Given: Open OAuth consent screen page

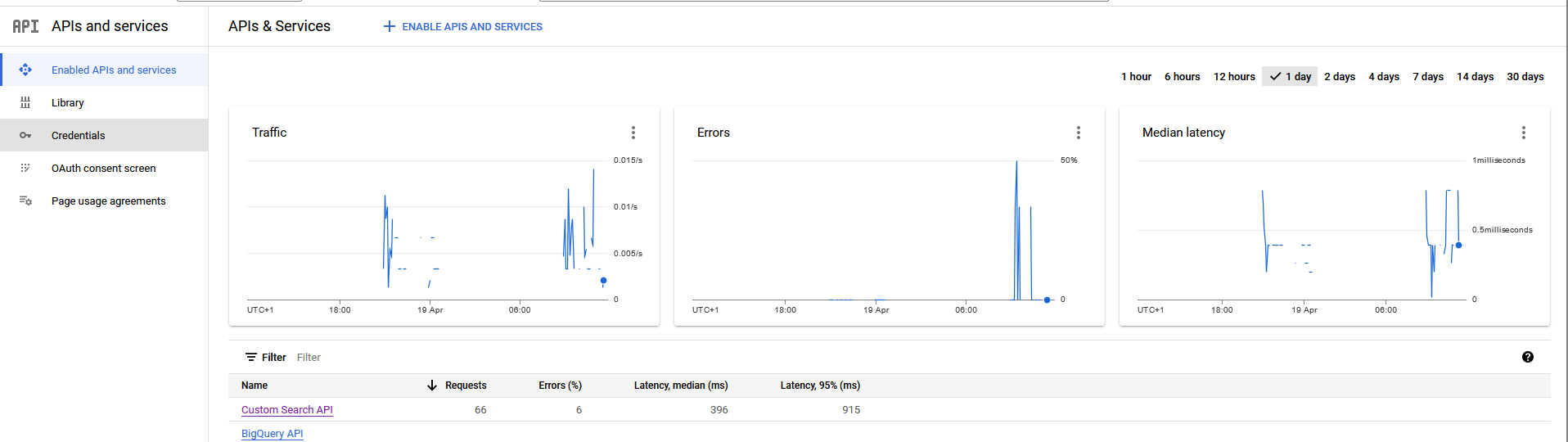Looking at the screenshot, I should [104, 168].
